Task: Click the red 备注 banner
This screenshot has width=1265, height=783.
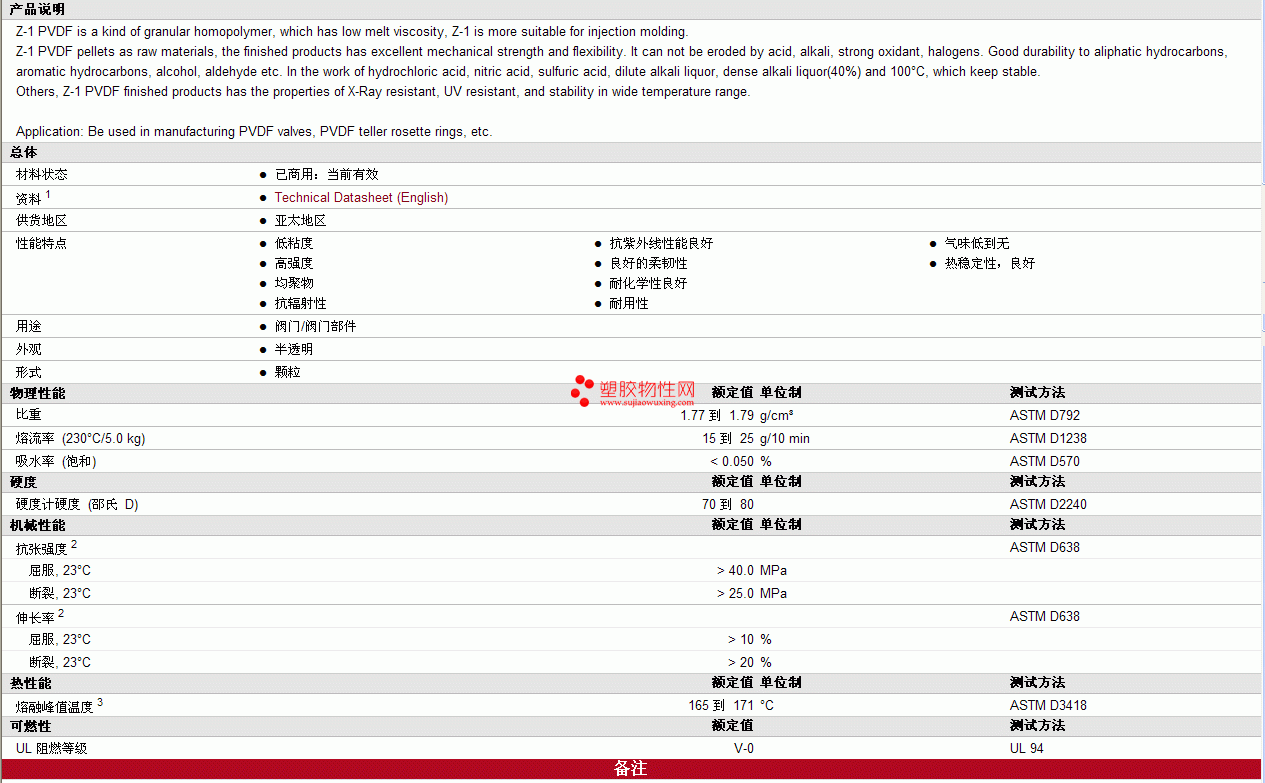Action: tap(631, 769)
